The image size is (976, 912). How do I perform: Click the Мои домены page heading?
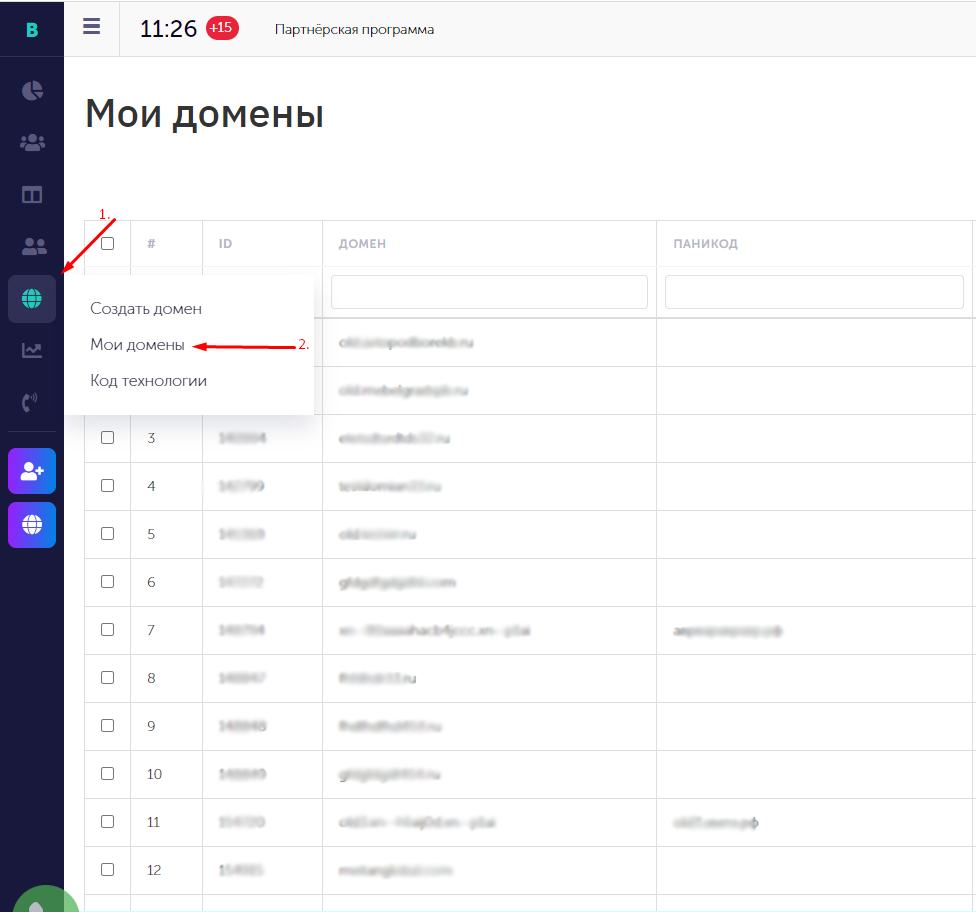coord(205,114)
